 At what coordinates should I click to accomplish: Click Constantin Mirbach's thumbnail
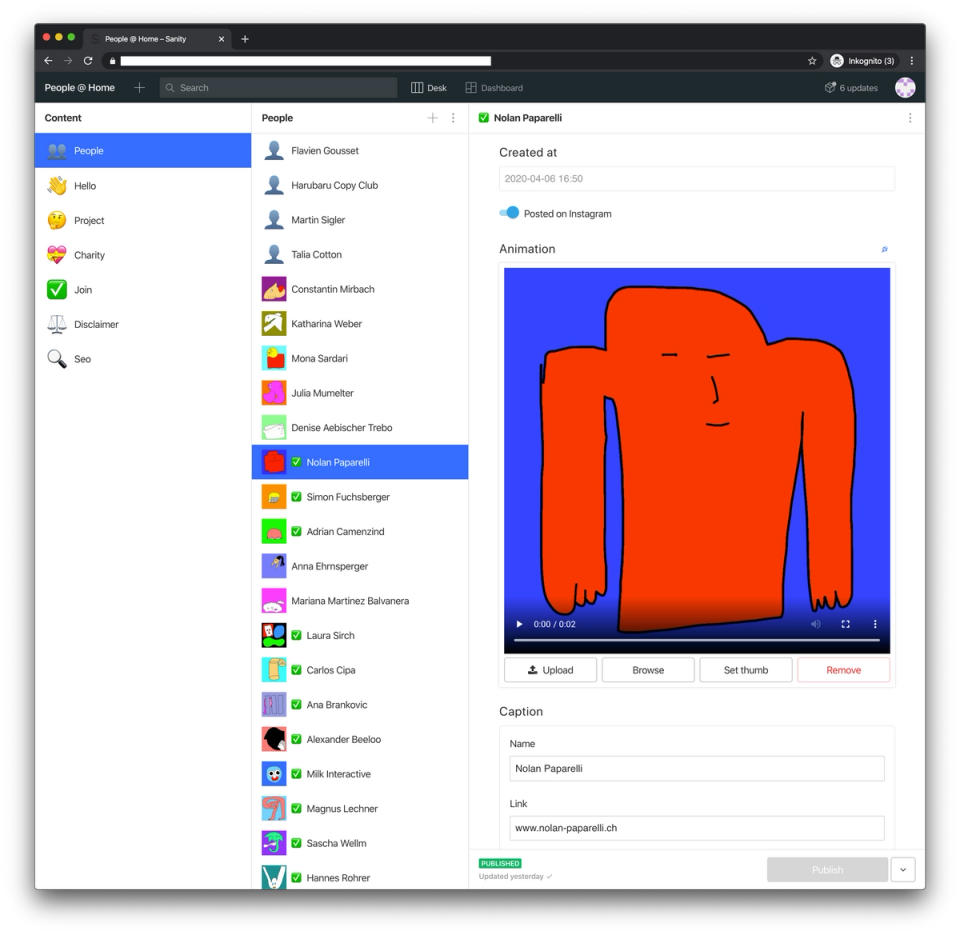point(274,289)
